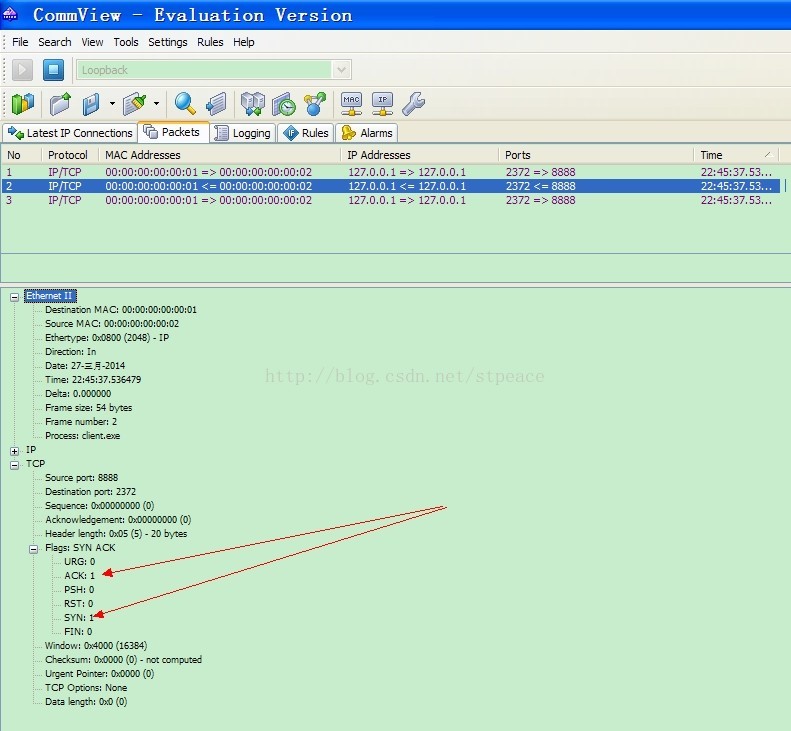Select Source port: 8888 entry
Viewport: 791px width, 731px height.
coord(82,478)
